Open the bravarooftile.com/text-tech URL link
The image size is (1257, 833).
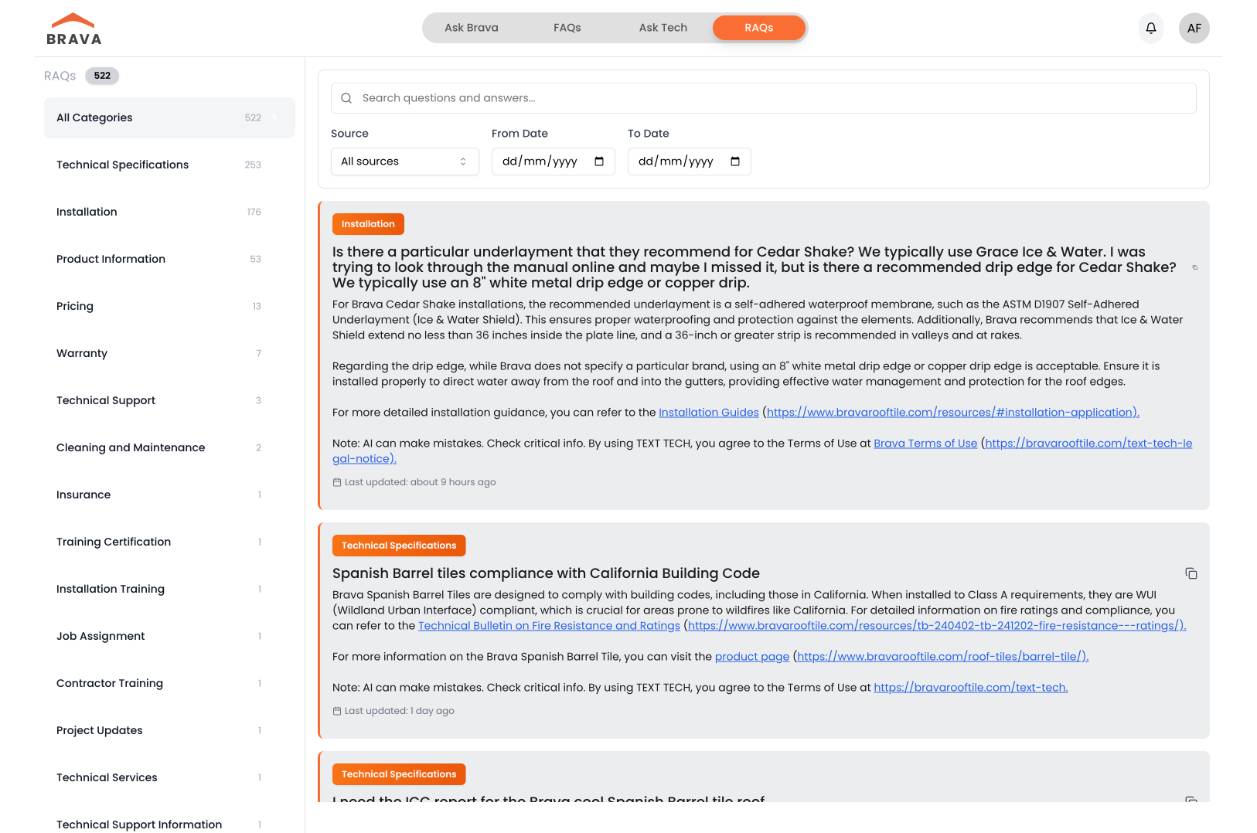[x=971, y=687]
